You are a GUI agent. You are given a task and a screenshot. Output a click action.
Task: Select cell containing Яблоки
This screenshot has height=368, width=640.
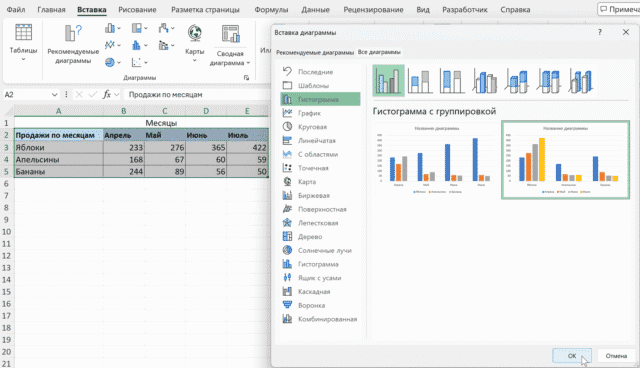(58, 147)
